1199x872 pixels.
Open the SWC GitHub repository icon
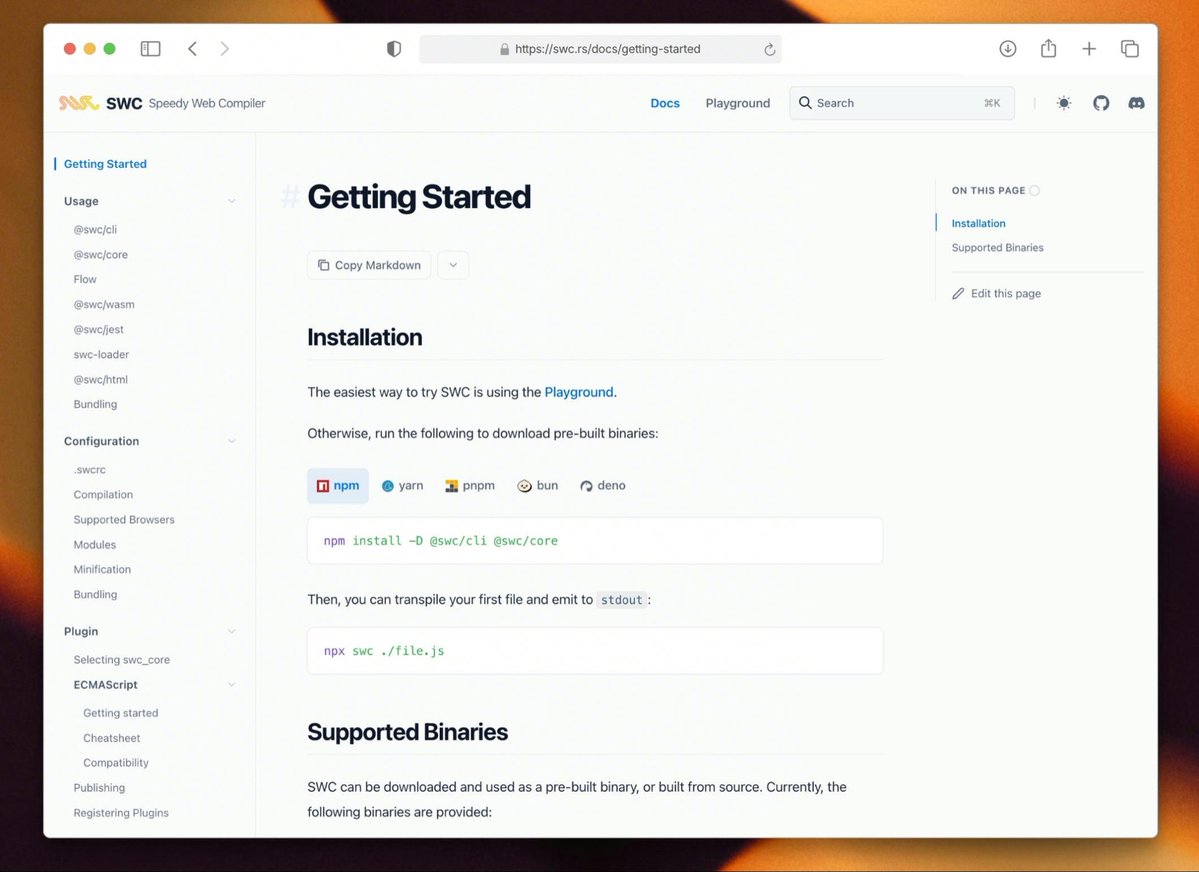(1100, 102)
